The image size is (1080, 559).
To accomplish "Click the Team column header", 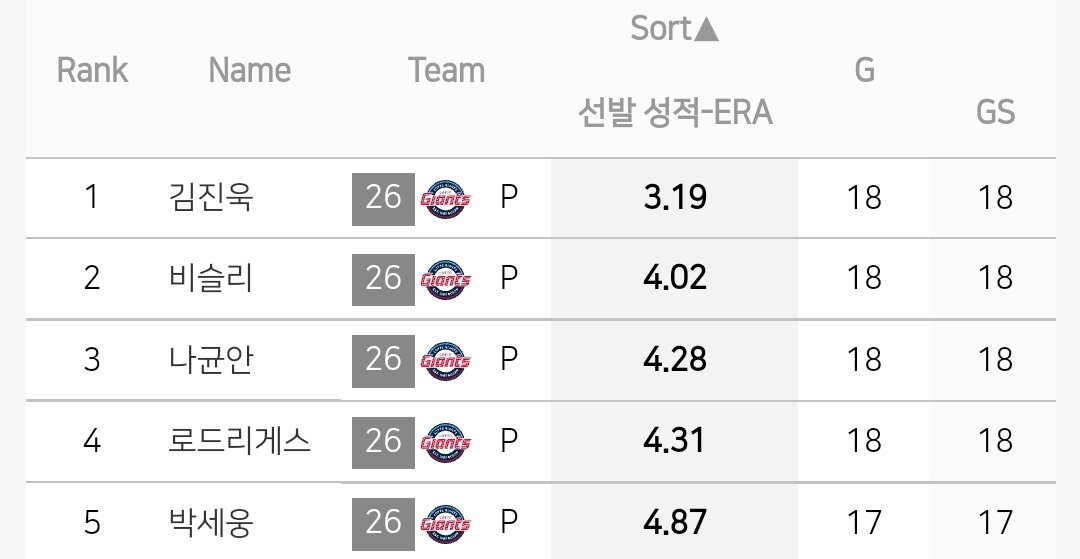I will point(446,70).
